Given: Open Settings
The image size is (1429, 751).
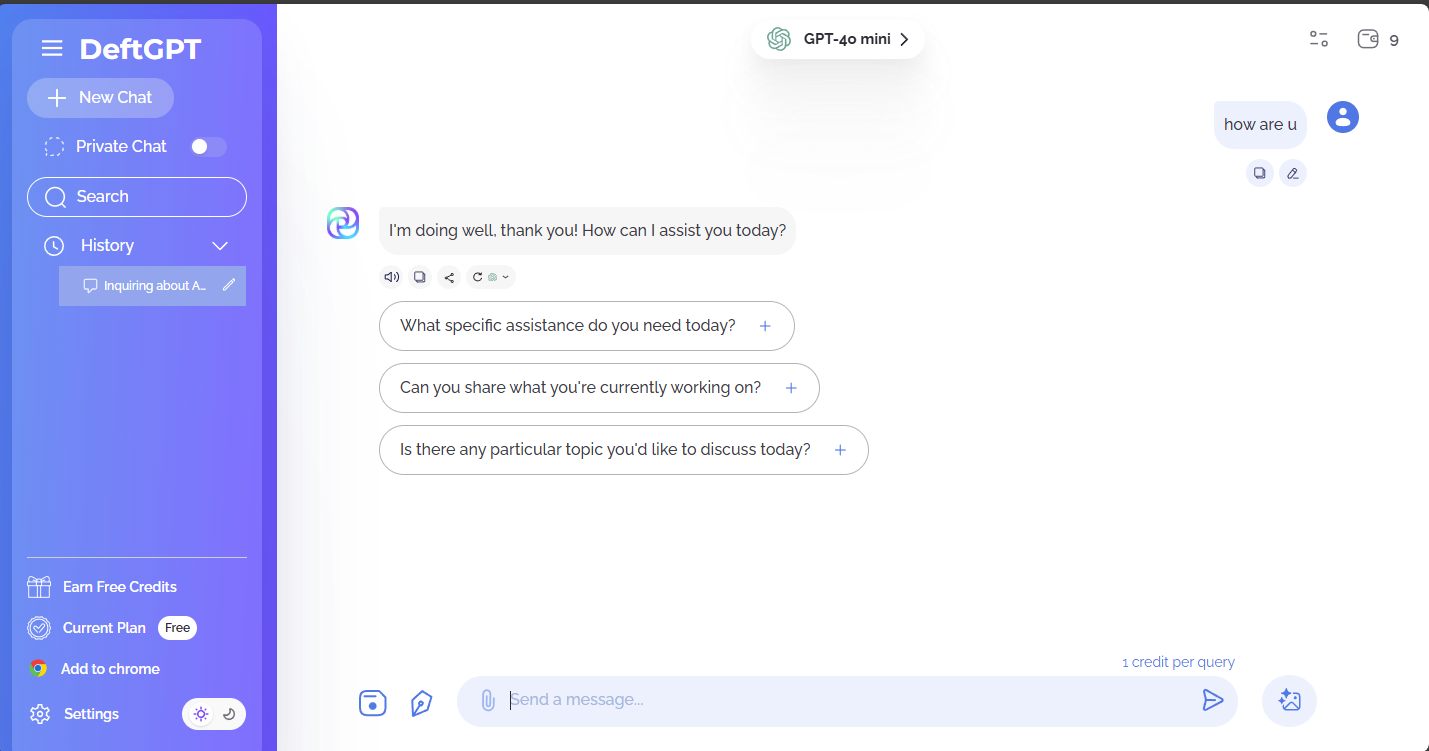Looking at the screenshot, I should [x=75, y=714].
